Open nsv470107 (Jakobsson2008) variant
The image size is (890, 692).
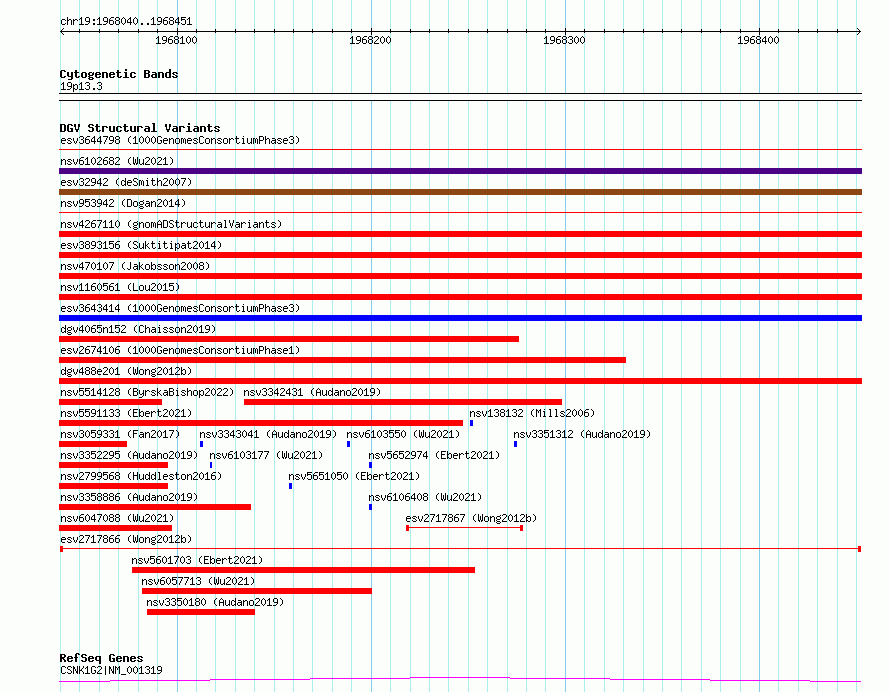click(x=135, y=266)
